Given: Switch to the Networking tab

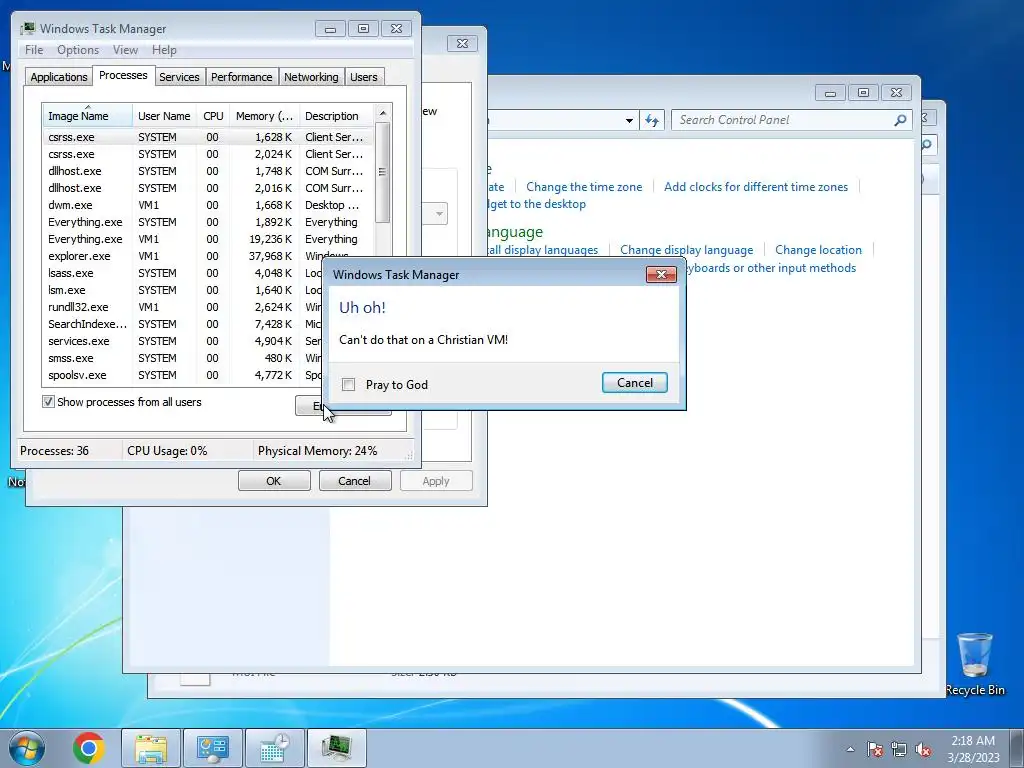Looking at the screenshot, I should click(x=311, y=77).
